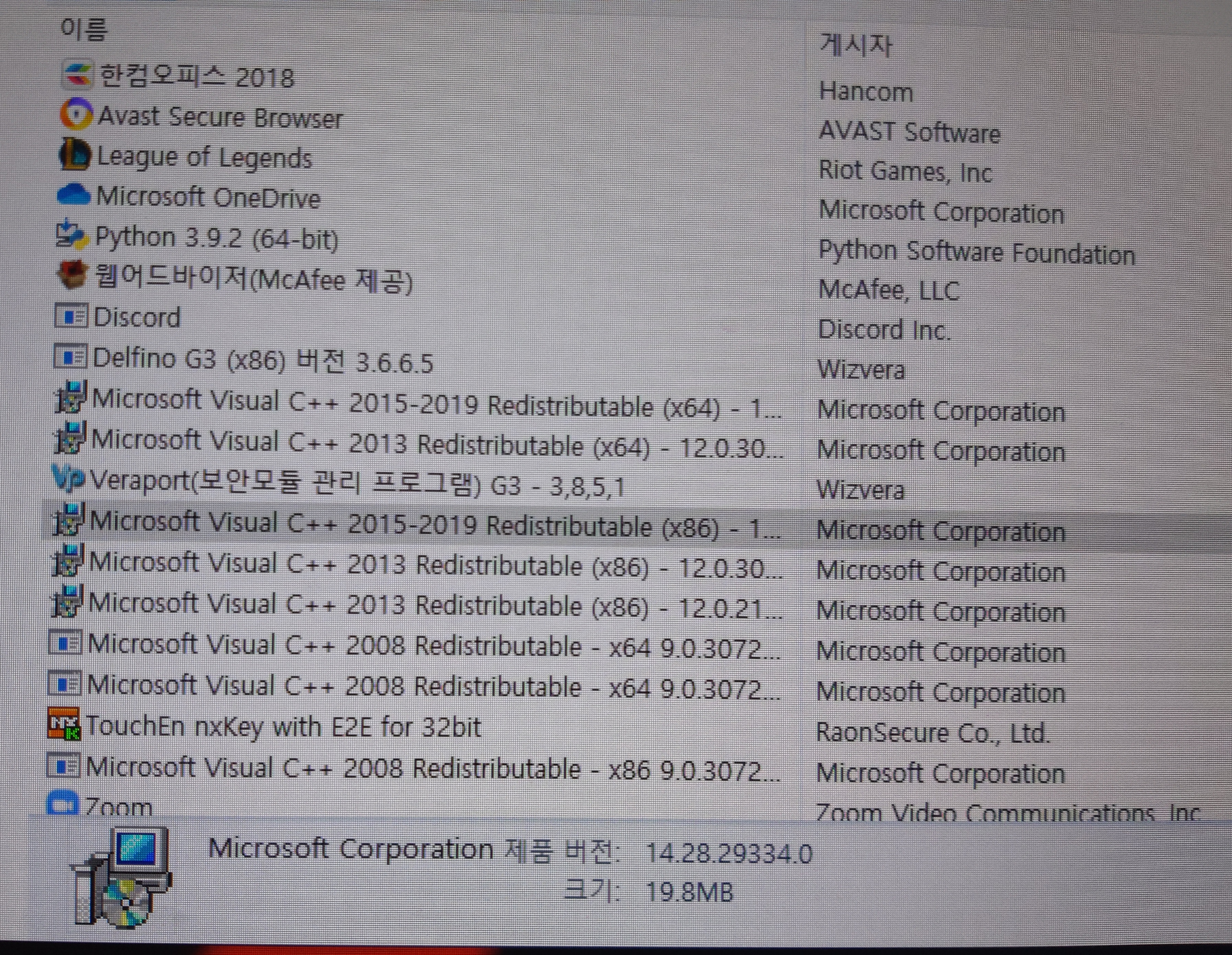The height and width of the screenshot is (955, 1232).
Task: Select TouchEn nxKey with E2E for 32bit
Action: tap(283, 727)
